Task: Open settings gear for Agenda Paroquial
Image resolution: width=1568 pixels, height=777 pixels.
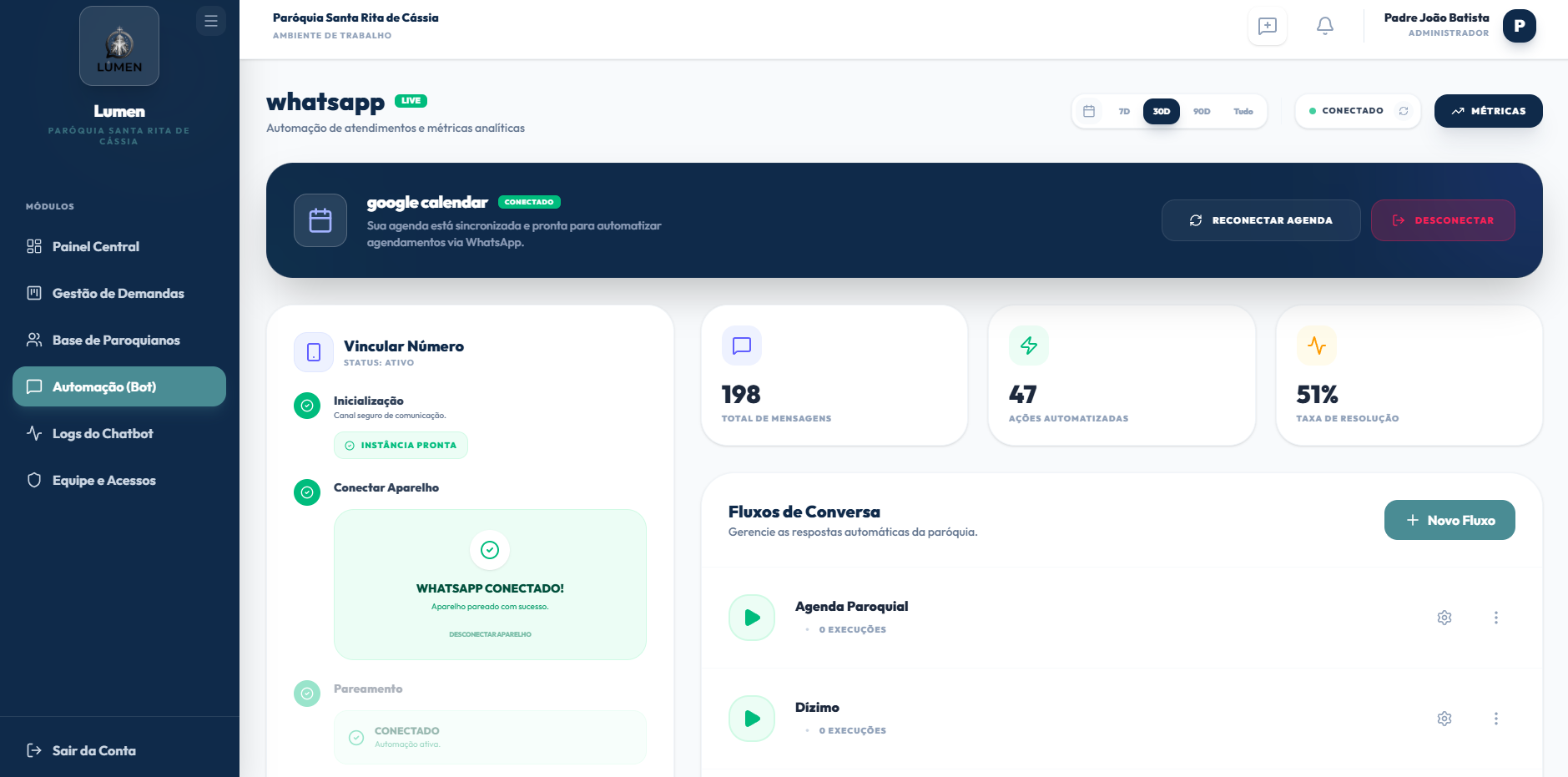Action: click(x=1444, y=618)
